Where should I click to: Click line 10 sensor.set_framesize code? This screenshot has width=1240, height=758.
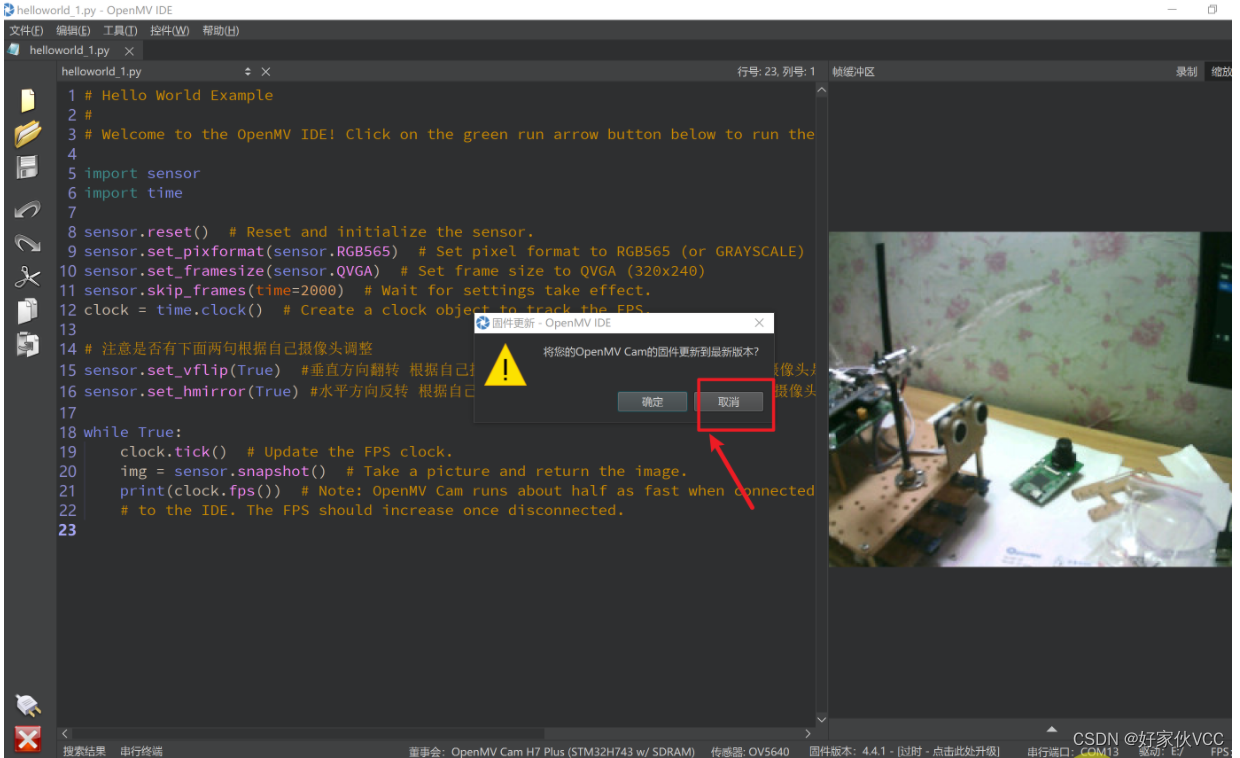point(232,271)
